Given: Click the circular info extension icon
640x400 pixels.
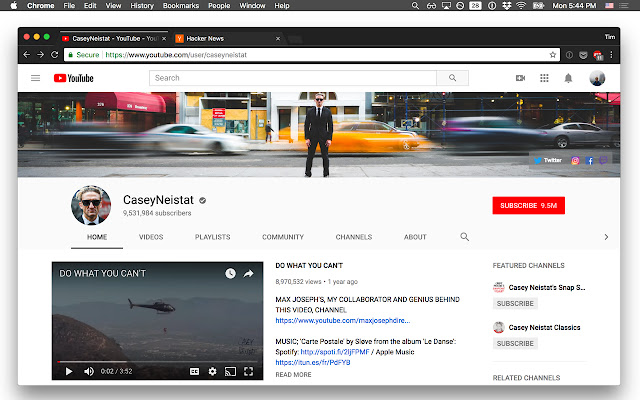Looking at the screenshot, I should coord(569,55).
